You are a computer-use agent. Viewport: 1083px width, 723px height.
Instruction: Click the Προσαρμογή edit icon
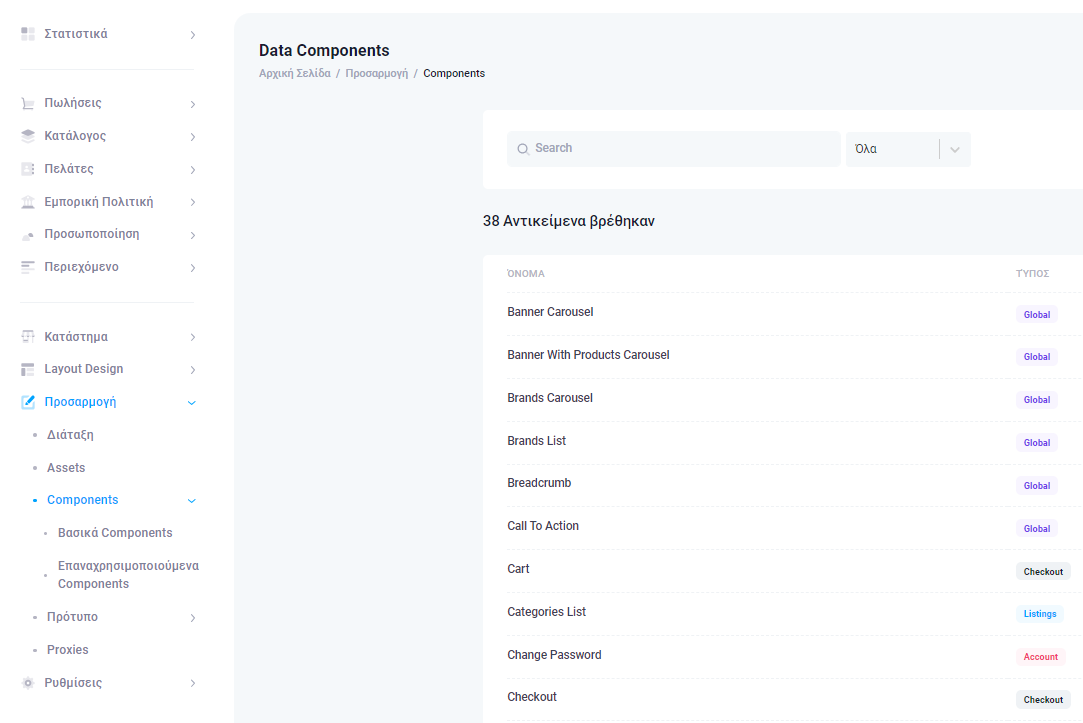click(28, 402)
